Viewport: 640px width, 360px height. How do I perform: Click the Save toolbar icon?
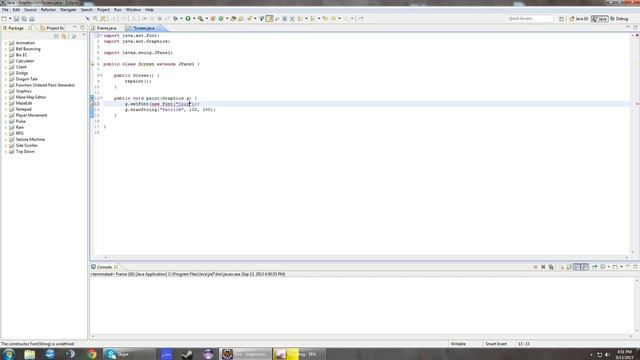coord(16,19)
